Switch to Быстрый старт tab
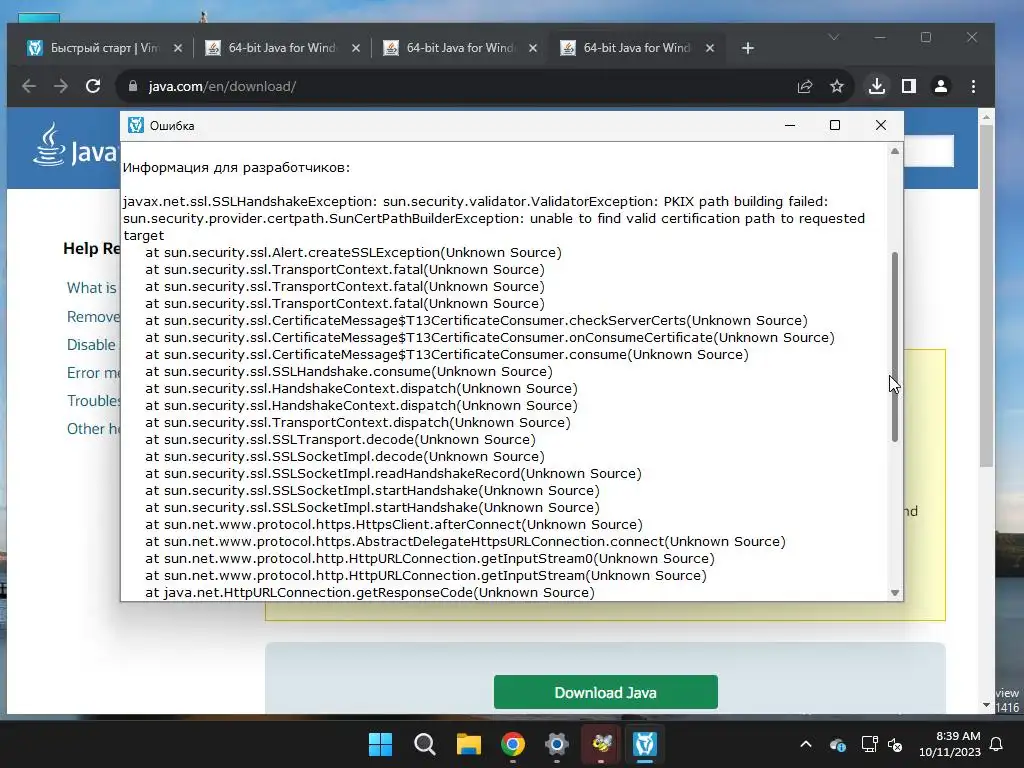 (x=104, y=48)
